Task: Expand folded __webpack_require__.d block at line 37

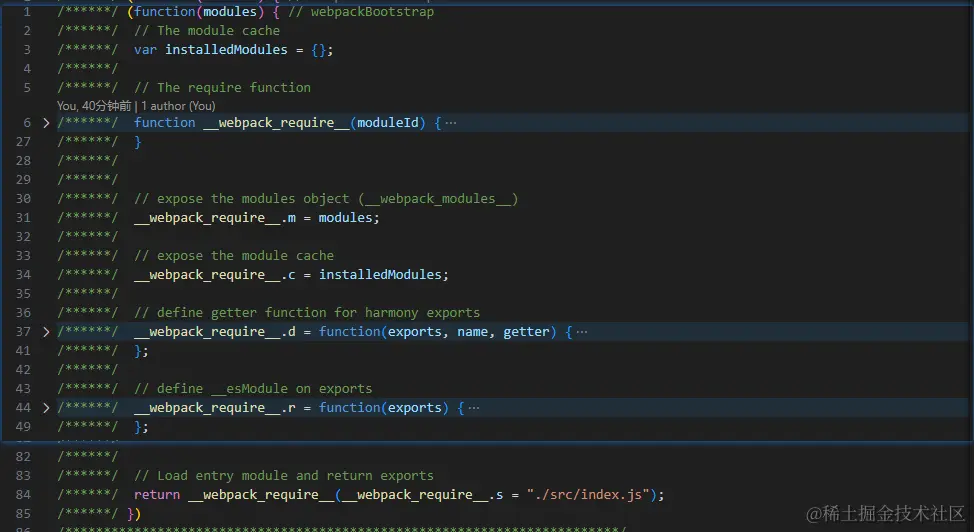Action: tap(46, 332)
